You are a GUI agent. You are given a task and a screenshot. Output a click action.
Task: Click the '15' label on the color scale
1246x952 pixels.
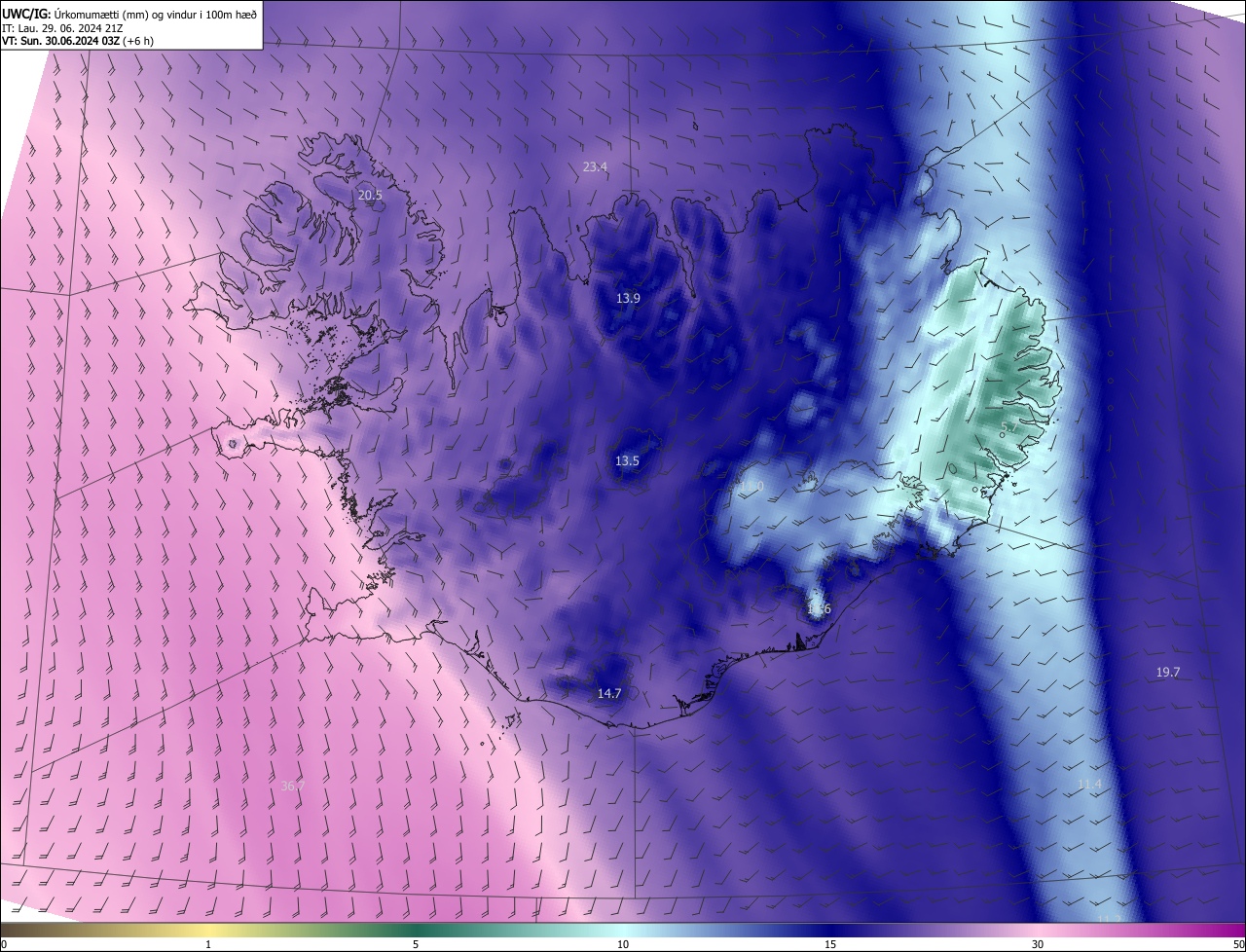[830, 945]
